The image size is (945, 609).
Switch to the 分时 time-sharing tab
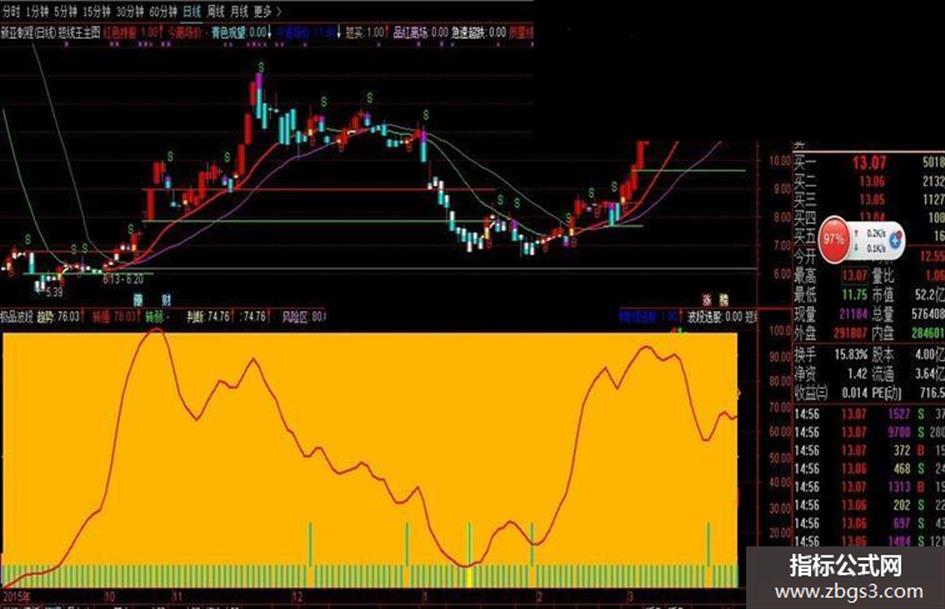10,11
